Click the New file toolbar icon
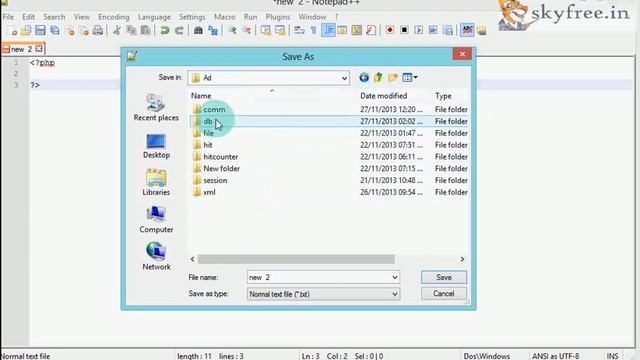640x360 pixels. pos(12,31)
